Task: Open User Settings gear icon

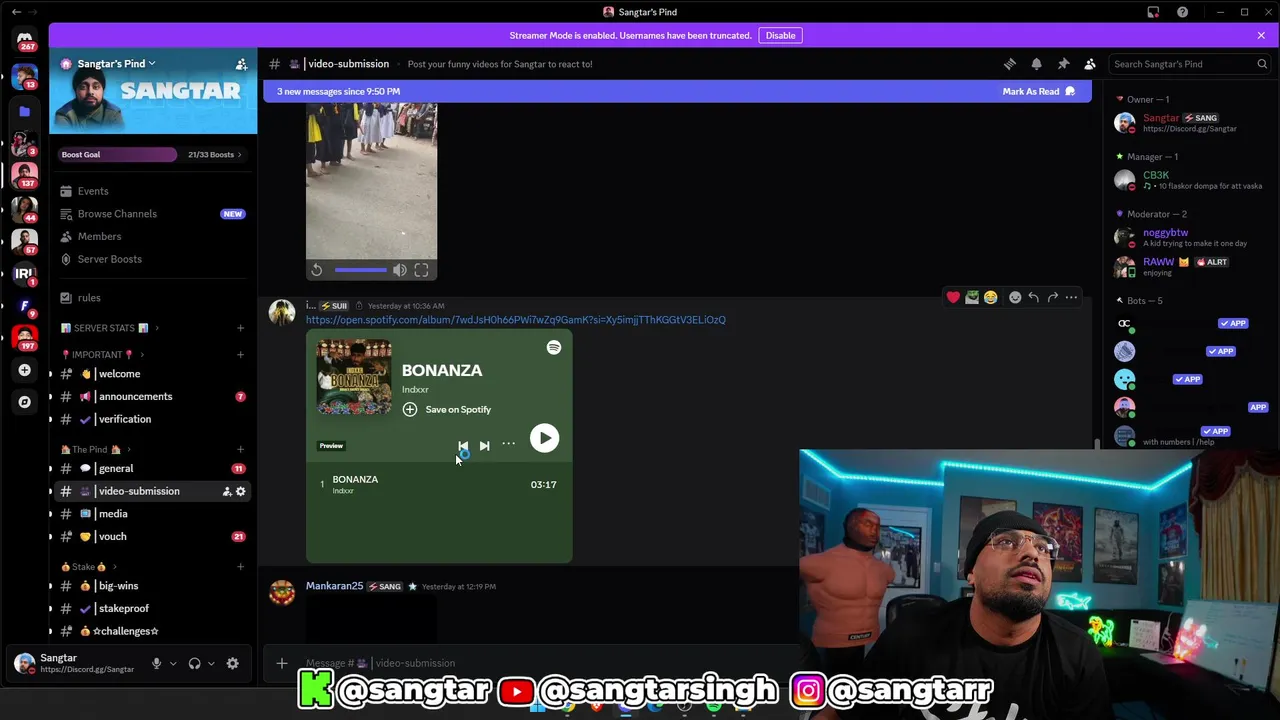Action: tap(232, 663)
